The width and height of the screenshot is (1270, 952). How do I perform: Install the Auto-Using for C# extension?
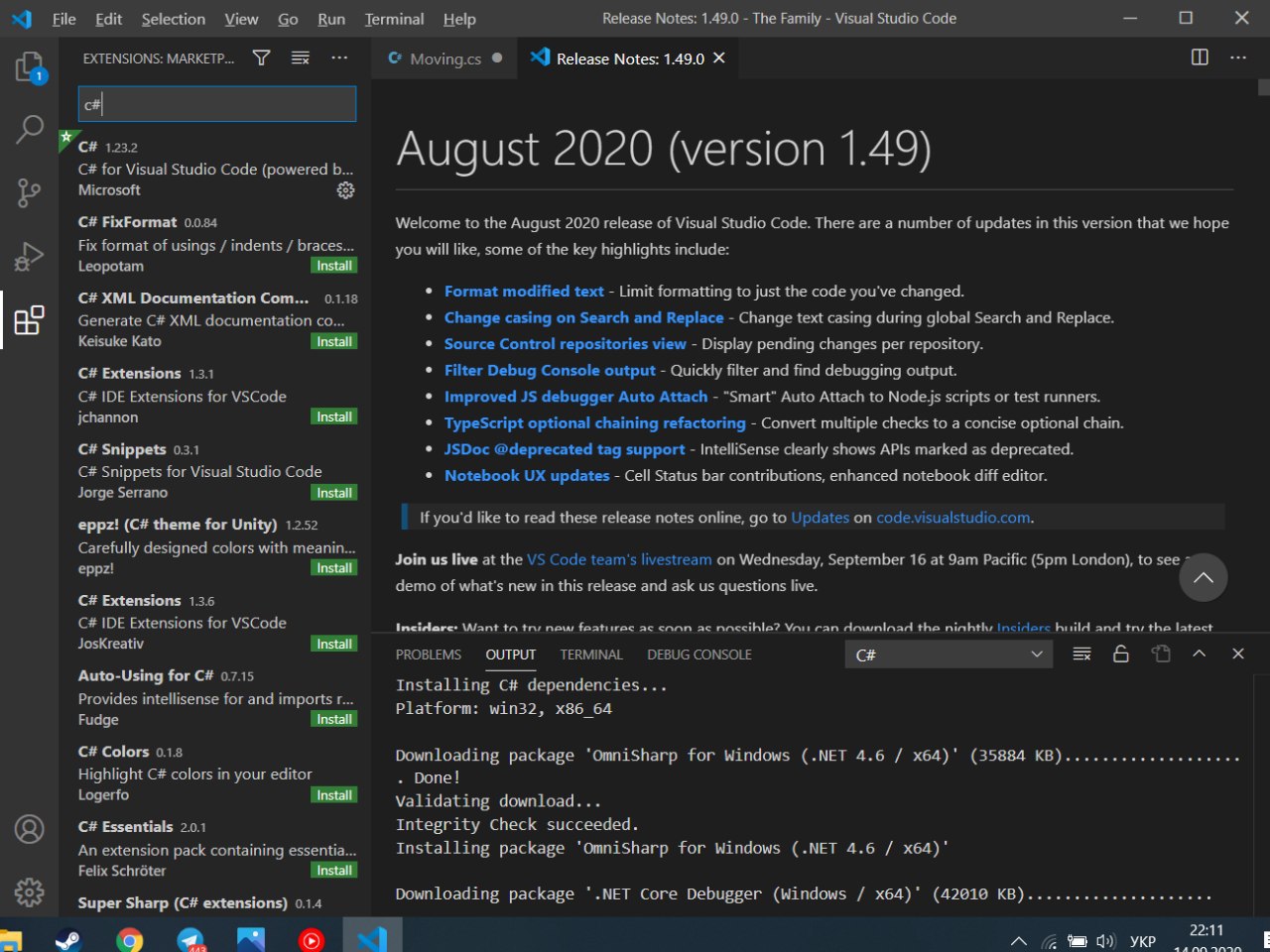point(334,719)
